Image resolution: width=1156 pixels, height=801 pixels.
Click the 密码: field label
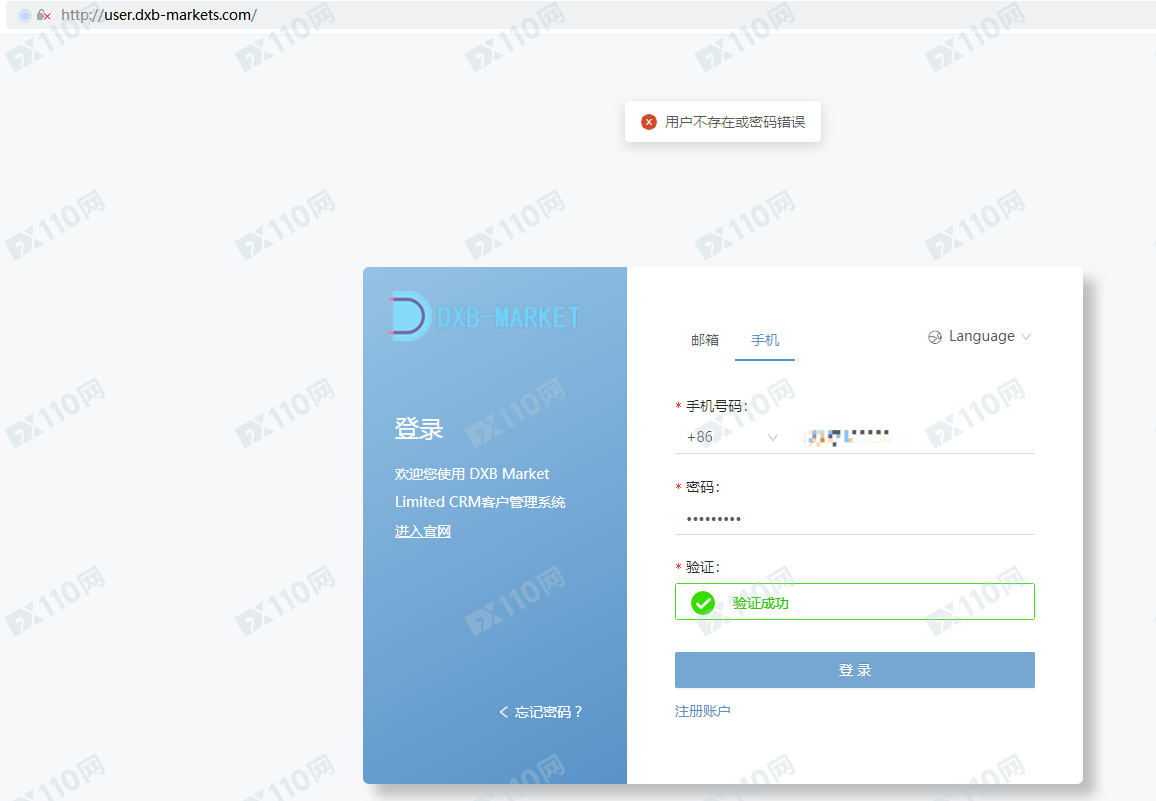tap(703, 487)
